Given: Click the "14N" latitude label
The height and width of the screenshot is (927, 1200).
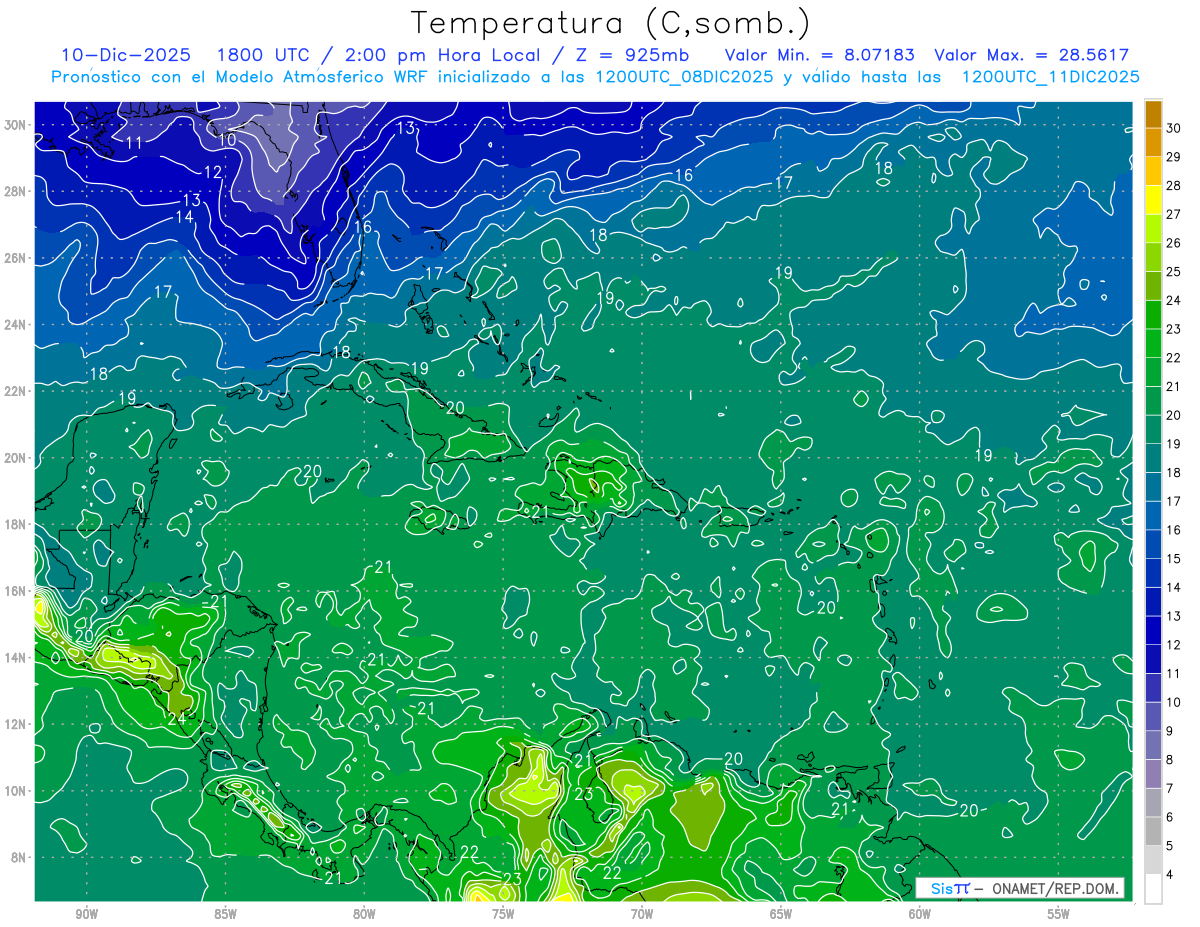Looking at the screenshot, I should 17,658.
